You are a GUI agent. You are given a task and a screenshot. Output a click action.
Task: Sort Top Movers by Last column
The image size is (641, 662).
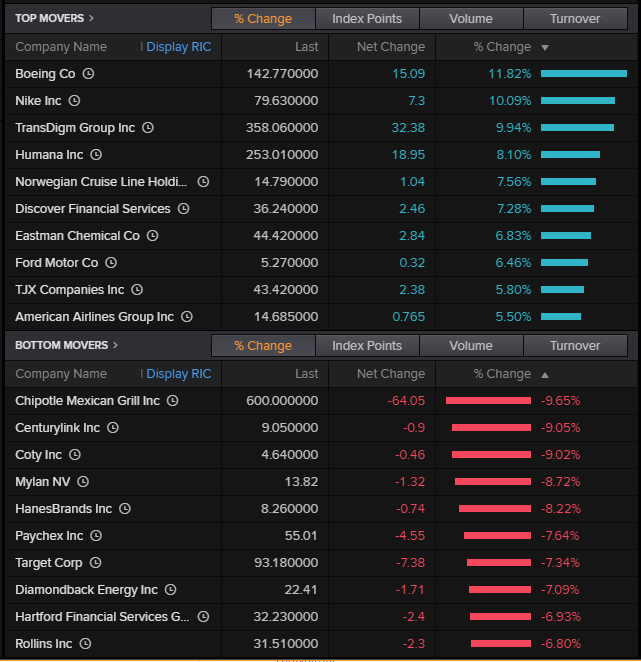tap(307, 47)
